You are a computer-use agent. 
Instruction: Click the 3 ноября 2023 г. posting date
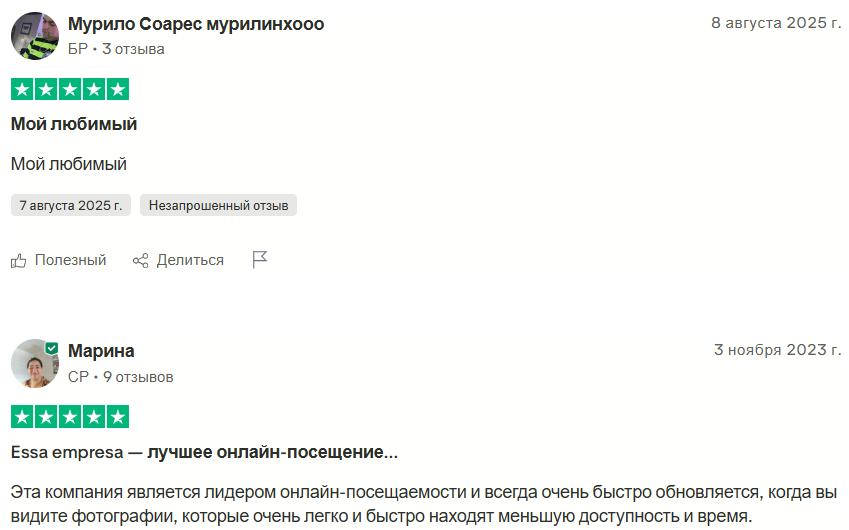tap(777, 350)
